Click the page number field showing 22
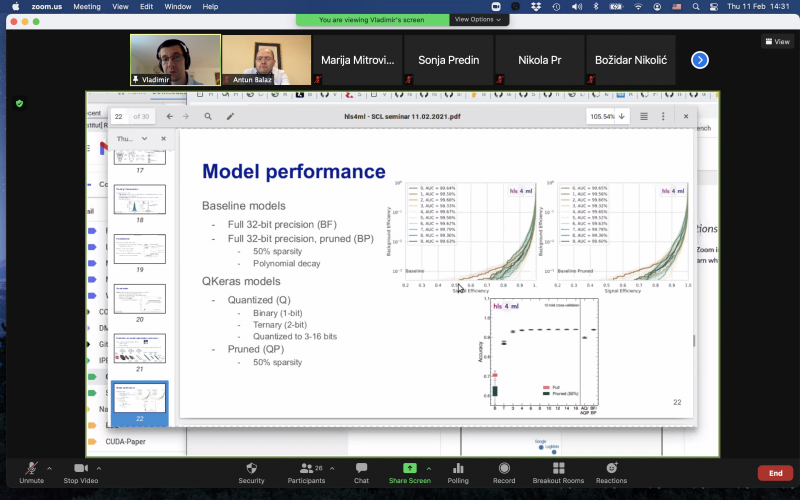800x500 pixels. coord(119,116)
